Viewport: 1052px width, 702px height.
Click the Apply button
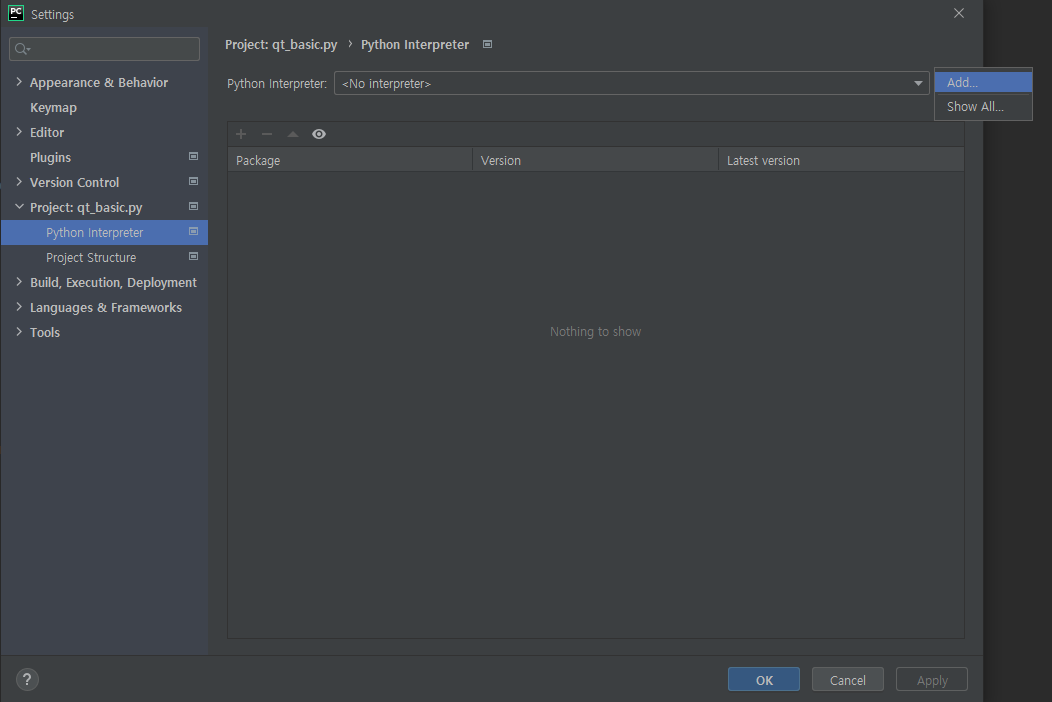tap(932, 679)
